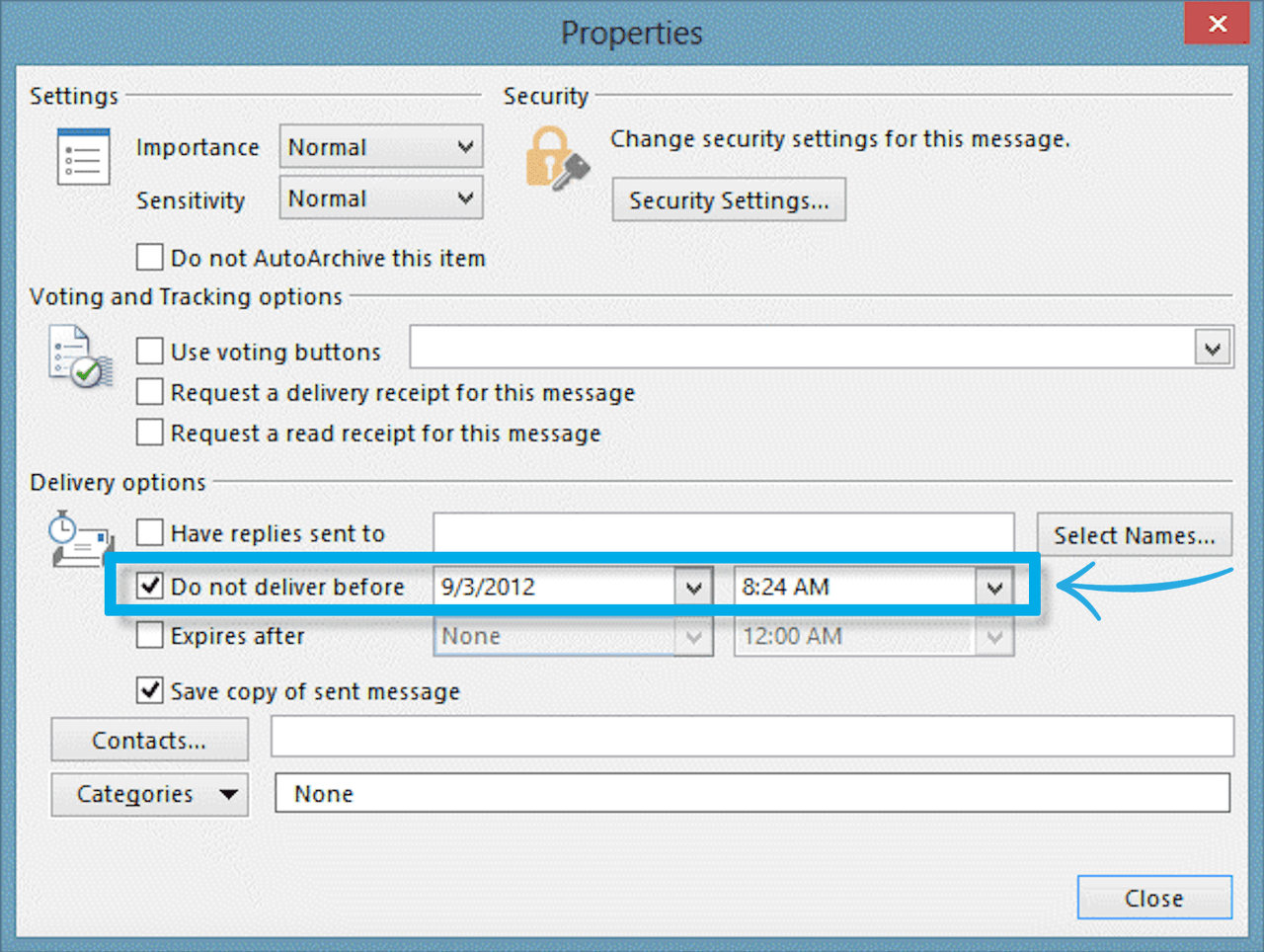Enable the Expires after option
The width and height of the screenshot is (1264, 952).
click(x=149, y=635)
